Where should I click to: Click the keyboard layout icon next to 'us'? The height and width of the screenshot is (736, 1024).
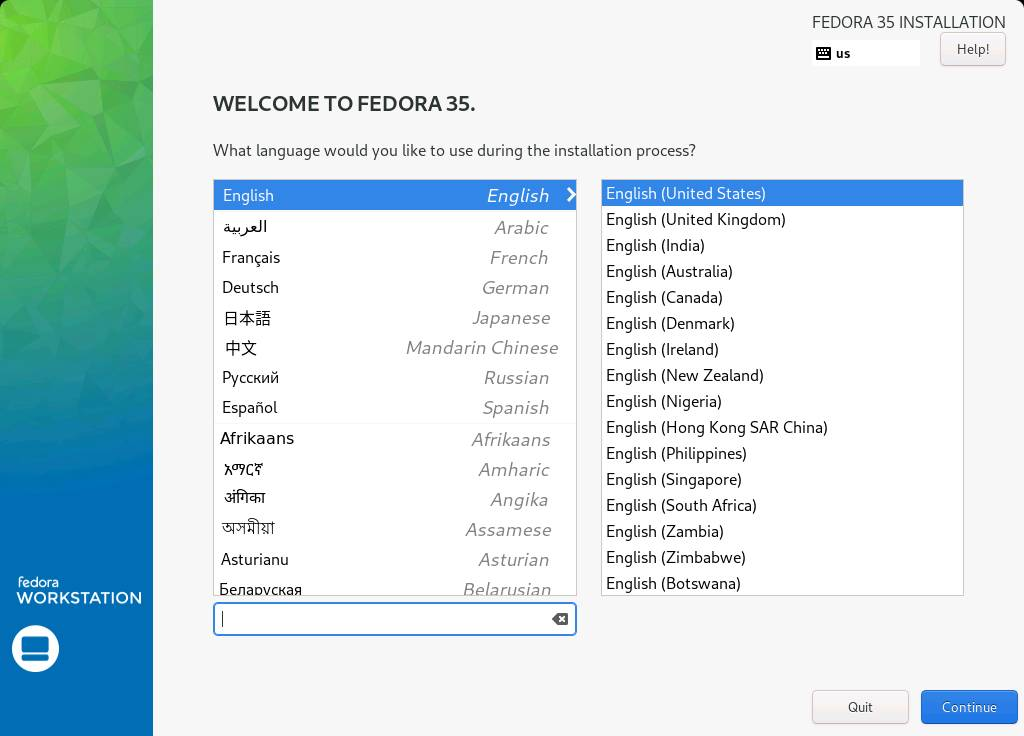point(823,54)
